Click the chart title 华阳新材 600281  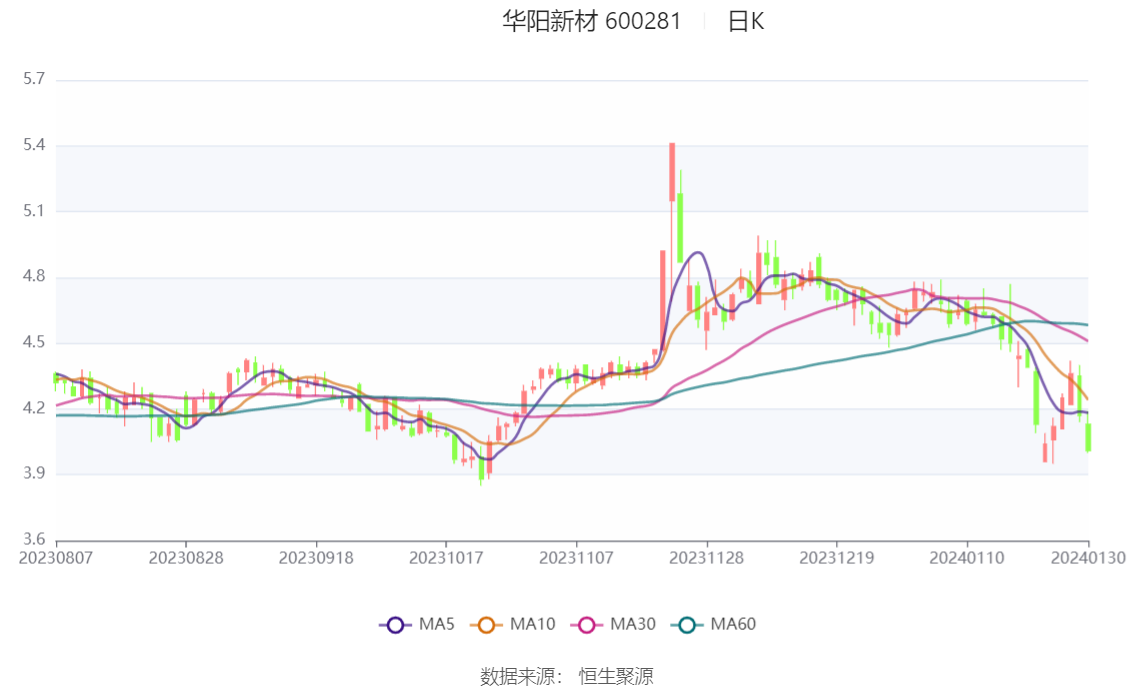point(592,21)
